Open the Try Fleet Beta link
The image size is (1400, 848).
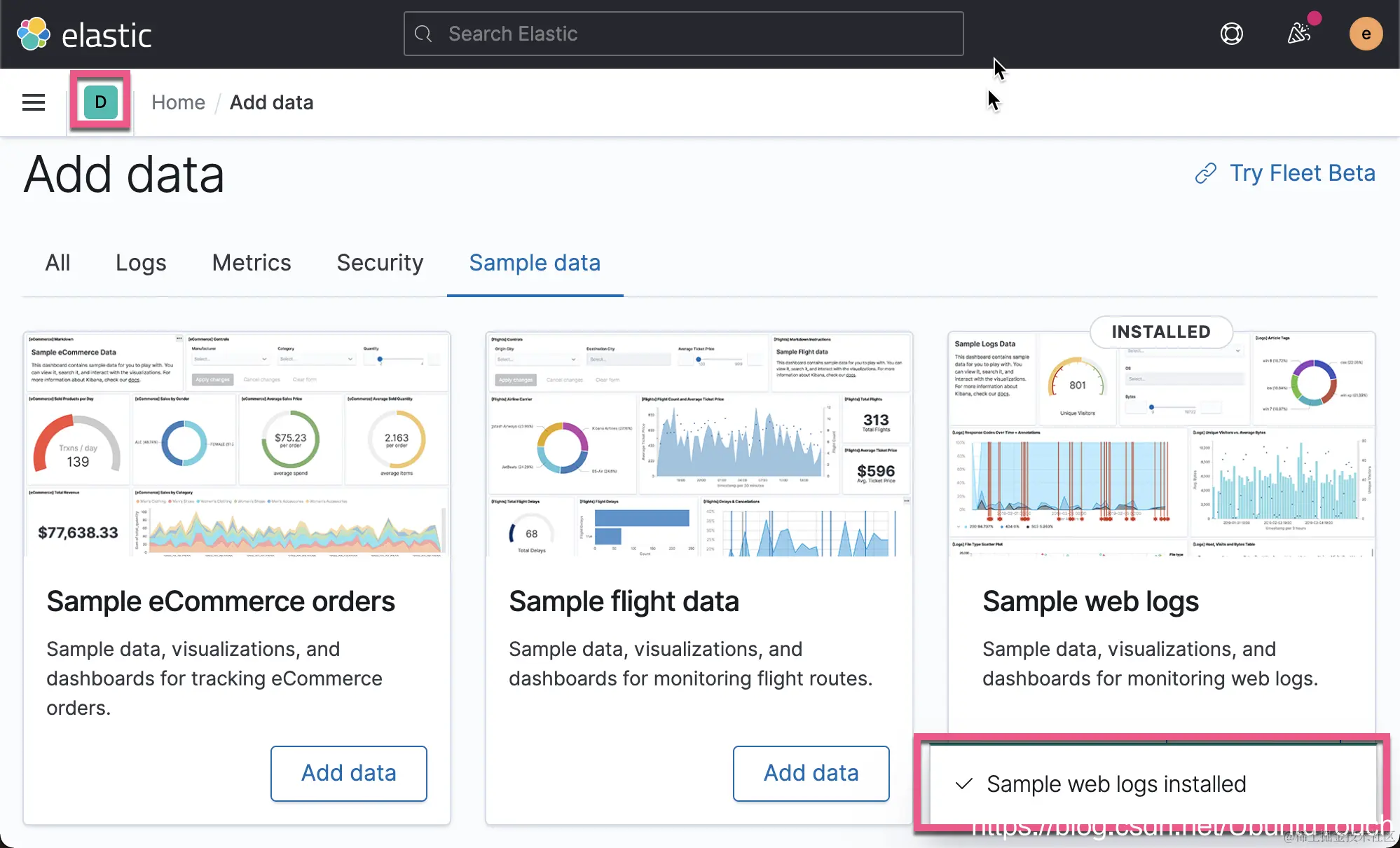pyautogui.click(x=1302, y=173)
